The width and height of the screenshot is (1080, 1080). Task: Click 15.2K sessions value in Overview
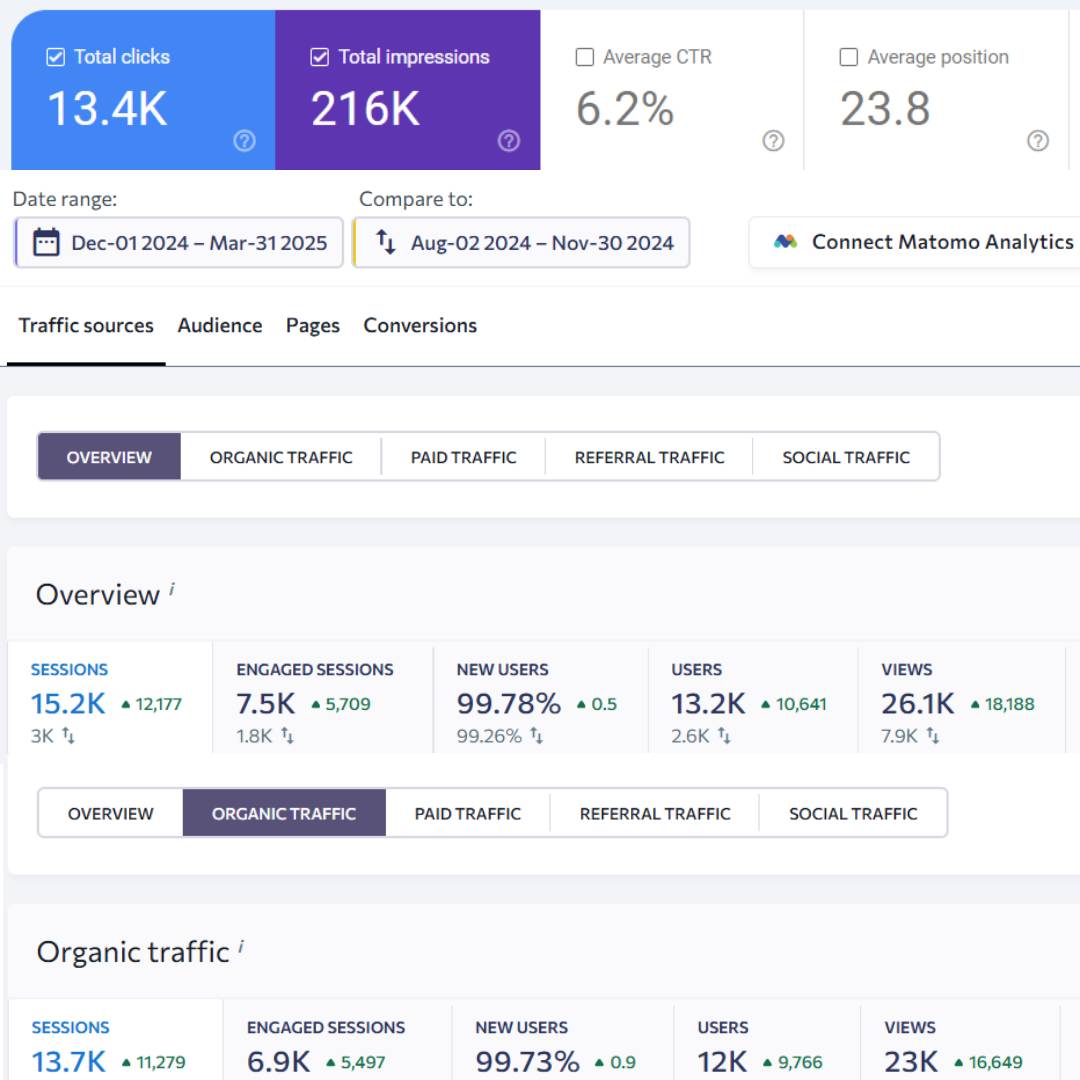tap(68, 703)
